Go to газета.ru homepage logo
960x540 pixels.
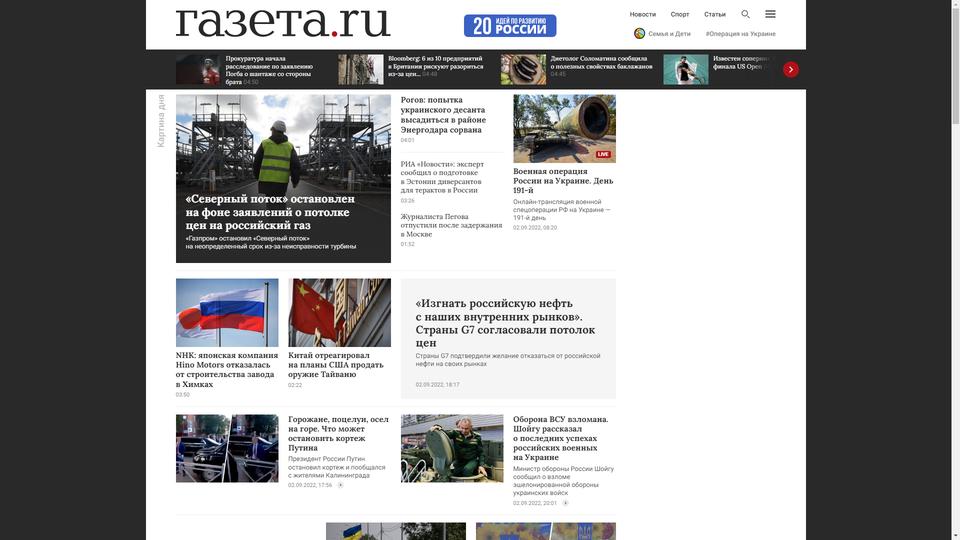pyautogui.click(x=283, y=23)
